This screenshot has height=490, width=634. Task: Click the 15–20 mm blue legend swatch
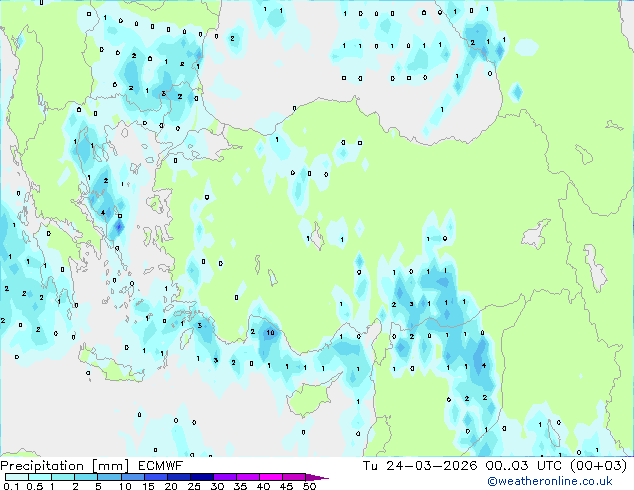pyautogui.click(x=156, y=477)
